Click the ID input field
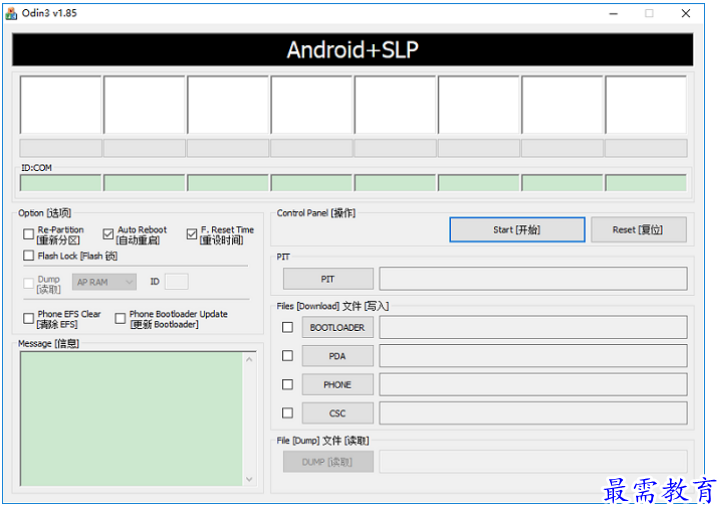The image size is (725, 522). (177, 282)
